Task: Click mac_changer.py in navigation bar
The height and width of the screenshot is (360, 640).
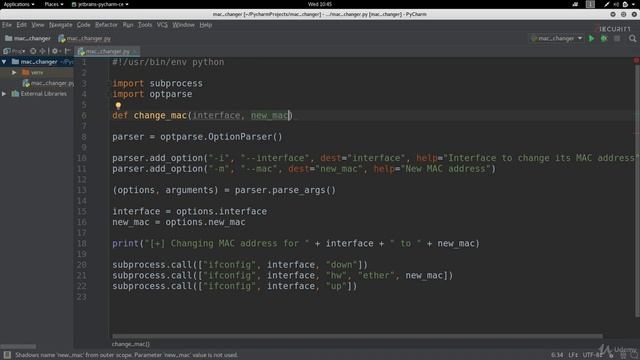Action: coord(84,38)
